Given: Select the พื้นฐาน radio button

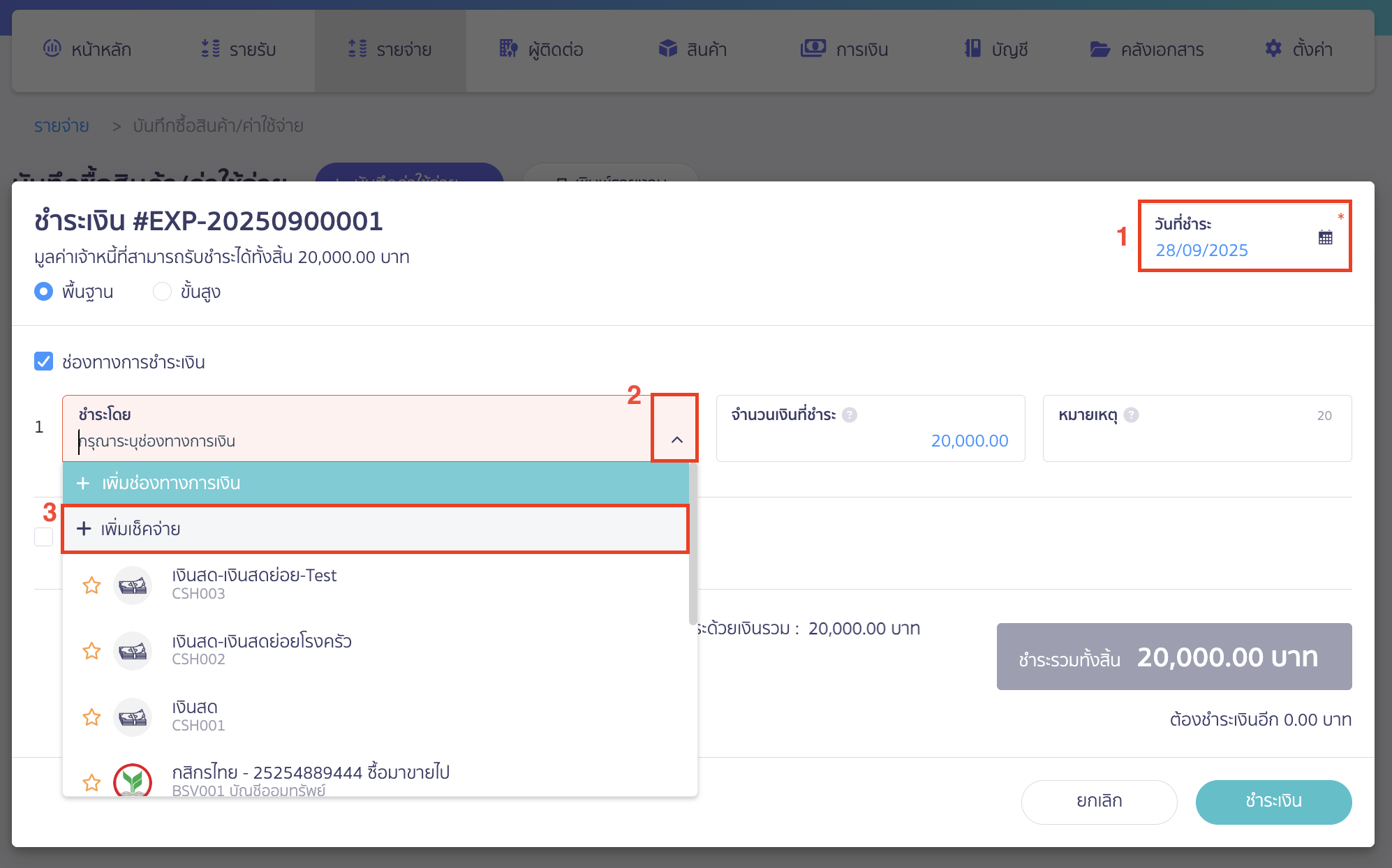Looking at the screenshot, I should coord(43,292).
